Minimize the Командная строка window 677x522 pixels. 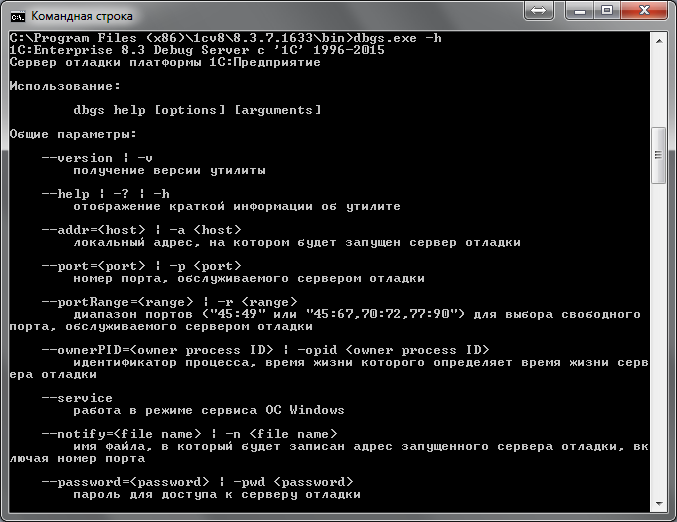click(580, 10)
